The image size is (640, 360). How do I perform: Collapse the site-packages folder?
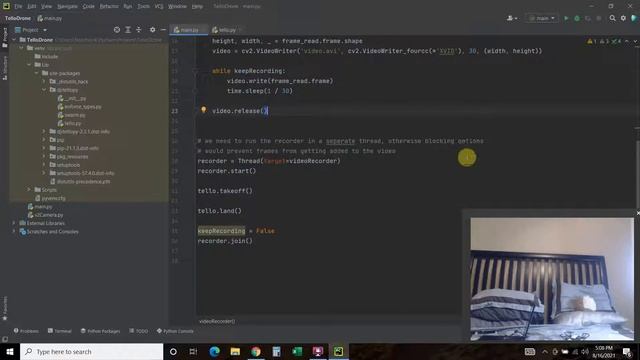36,73
